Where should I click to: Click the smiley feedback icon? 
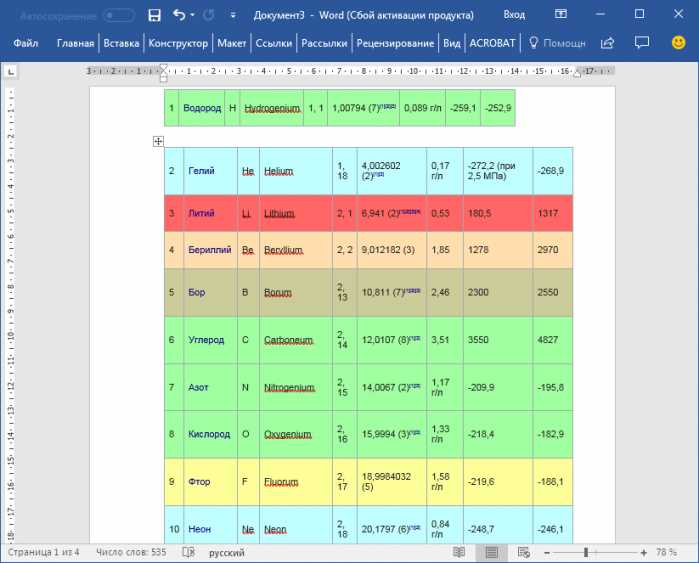pos(678,43)
